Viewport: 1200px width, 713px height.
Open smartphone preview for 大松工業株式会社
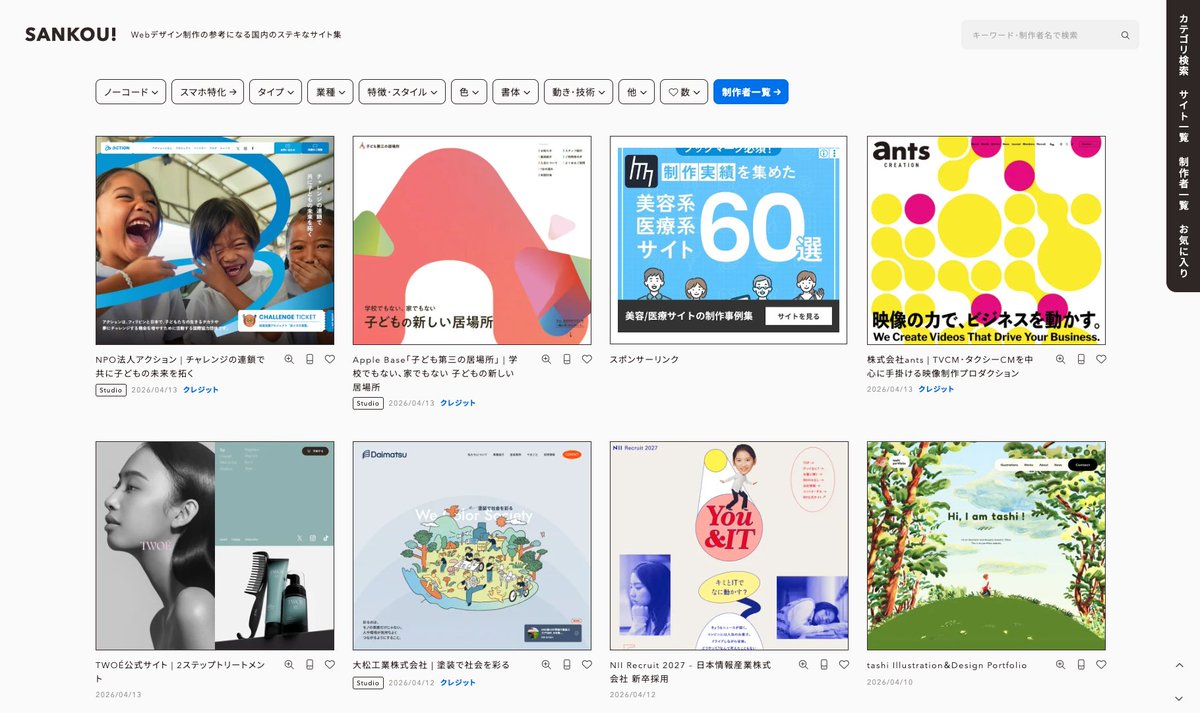(x=567, y=664)
